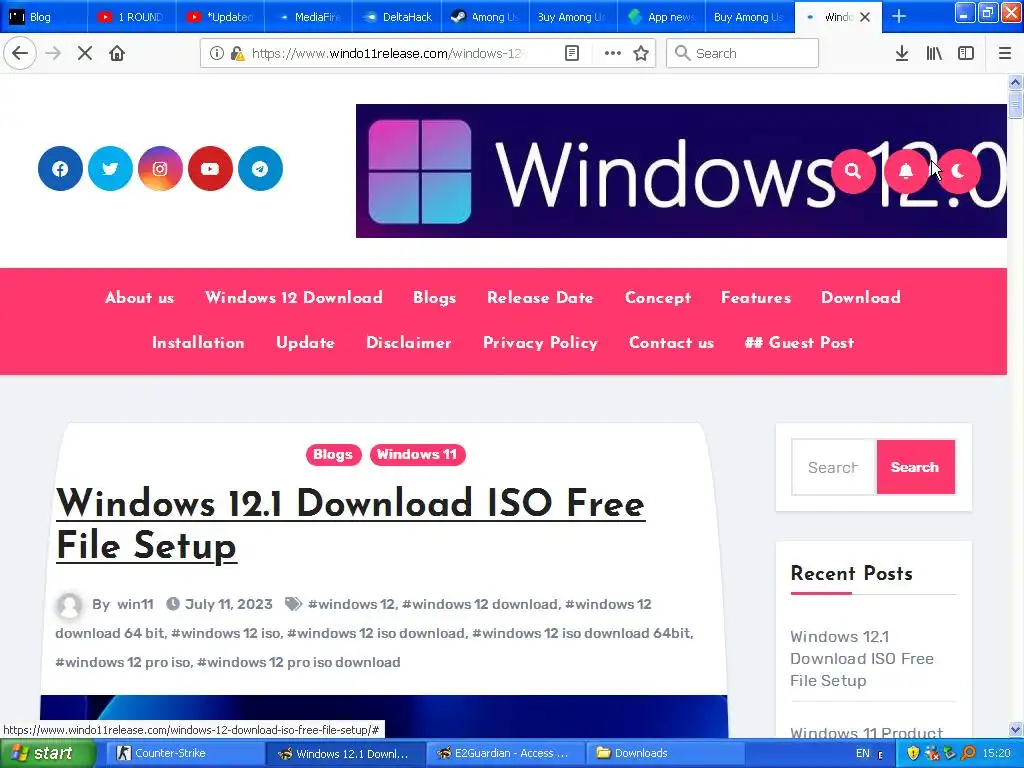This screenshot has width=1024, height=768.
Task: Open the Download menu item
Action: point(861,298)
